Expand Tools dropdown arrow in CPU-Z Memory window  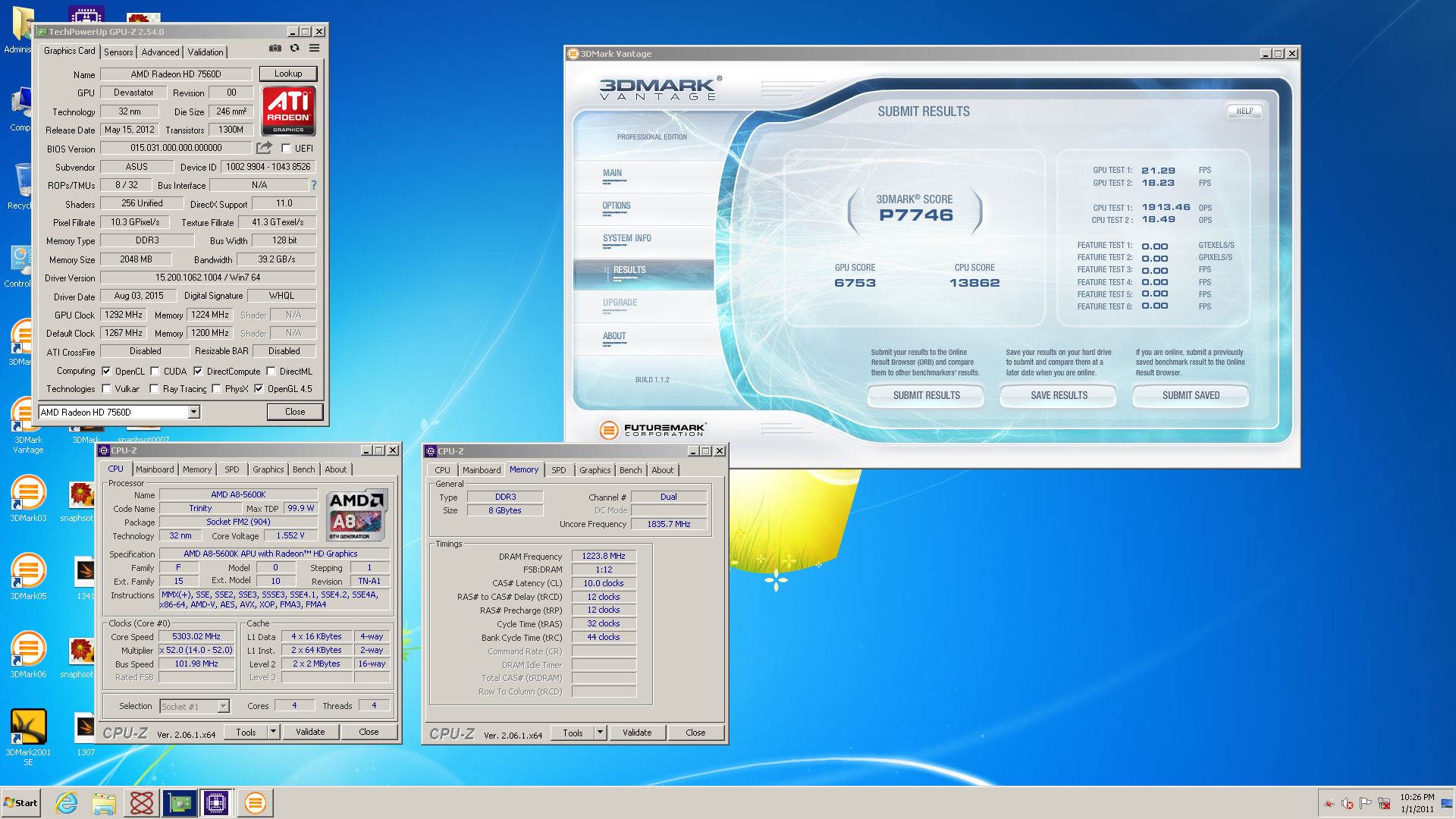[x=601, y=733]
